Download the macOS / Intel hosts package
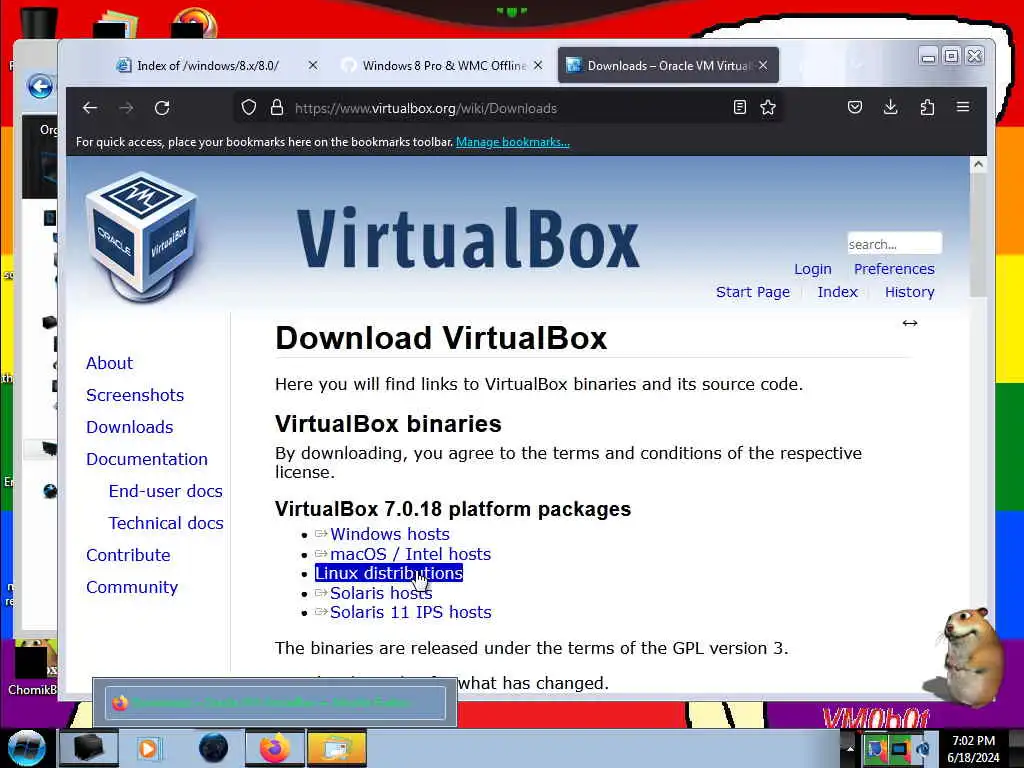1024x768 pixels. tap(410, 554)
